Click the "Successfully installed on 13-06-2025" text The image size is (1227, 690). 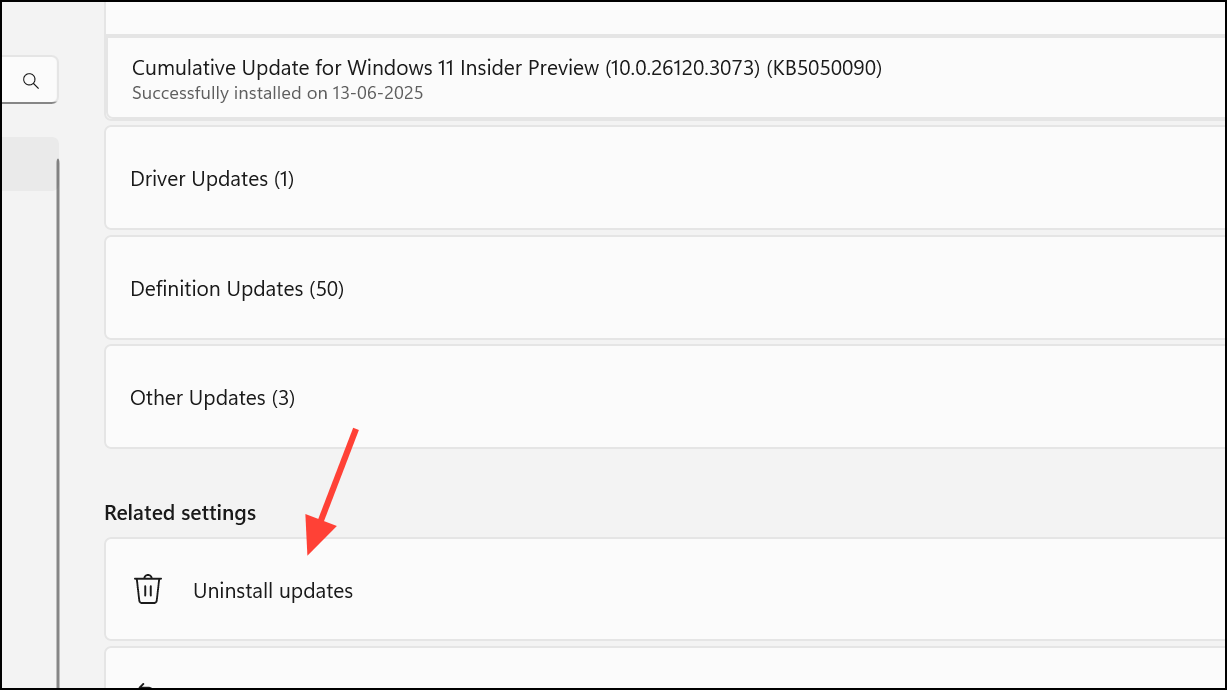point(278,93)
